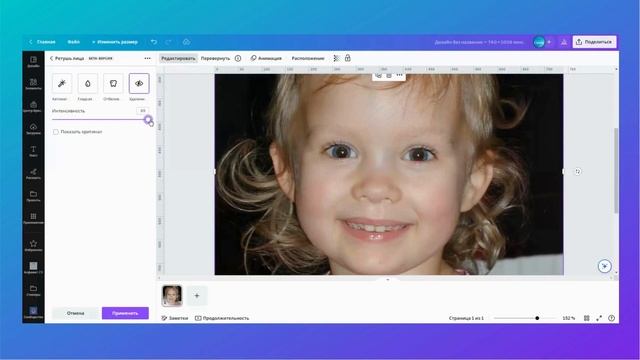Open the user avatar in header
640x360 pixels.
539,42
